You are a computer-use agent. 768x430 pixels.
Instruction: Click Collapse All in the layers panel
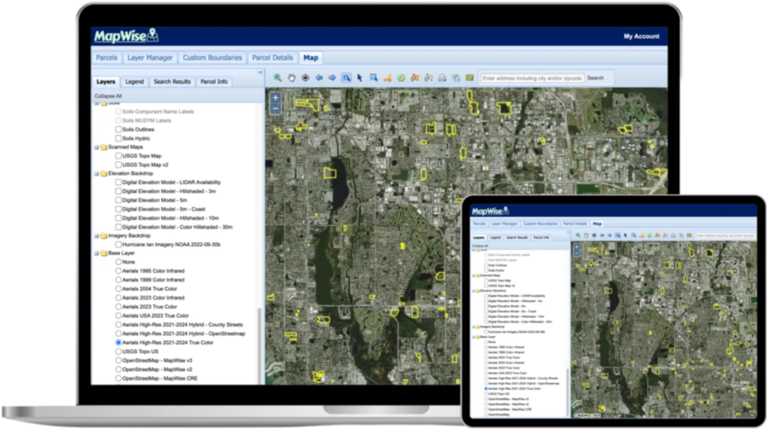(x=108, y=96)
